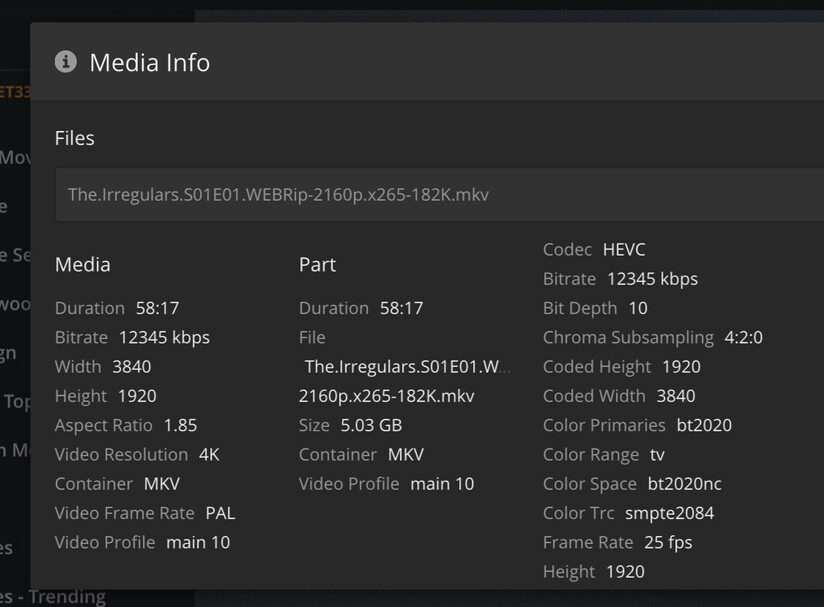Screen dimensions: 824x607
Task: Click the Color Space bt2020nc entry
Action: pyautogui.click(x=632, y=484)
